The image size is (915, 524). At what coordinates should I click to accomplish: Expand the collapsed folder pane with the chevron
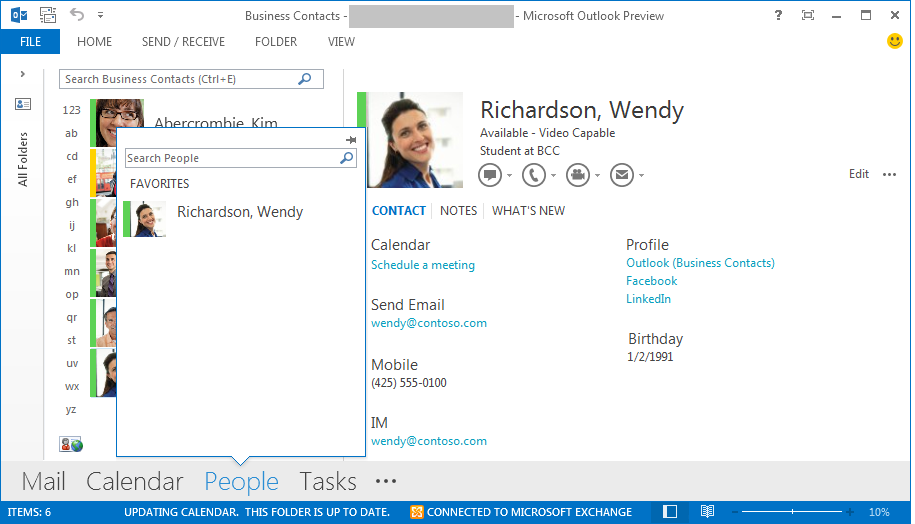click(x=22, y=74)
